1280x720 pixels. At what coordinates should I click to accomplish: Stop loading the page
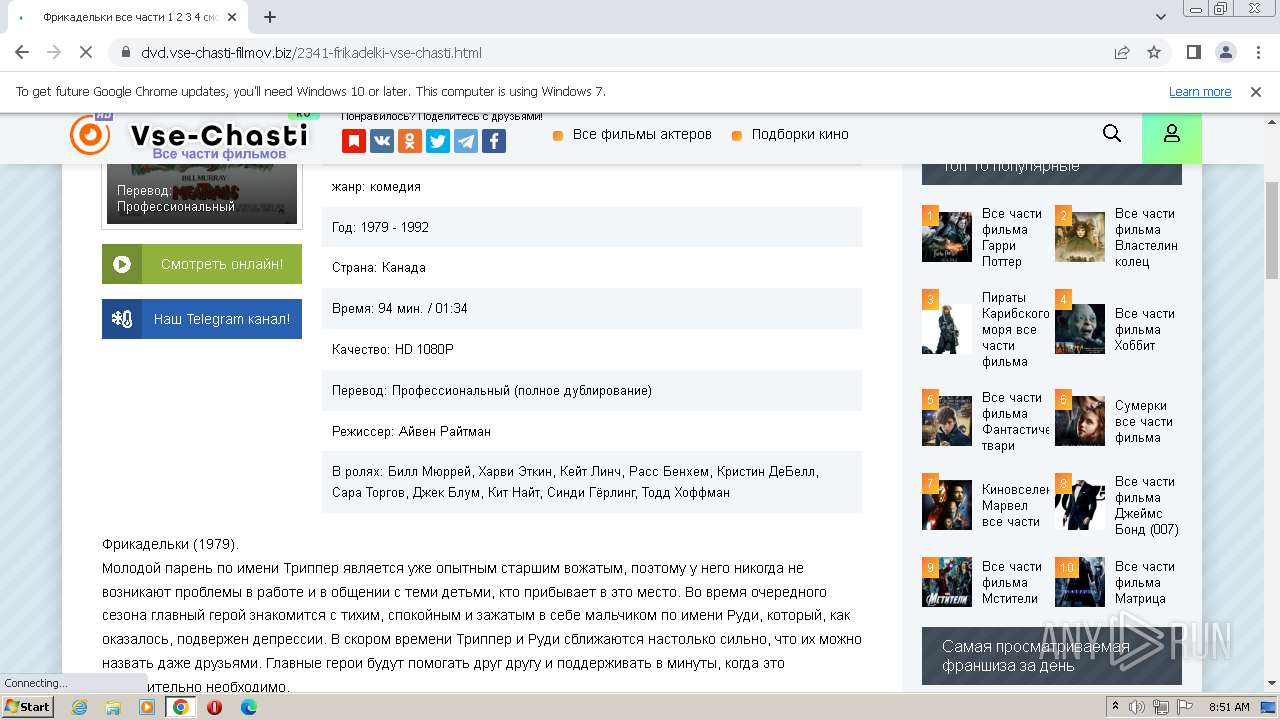pyautogui.click(x=84, y=52)
